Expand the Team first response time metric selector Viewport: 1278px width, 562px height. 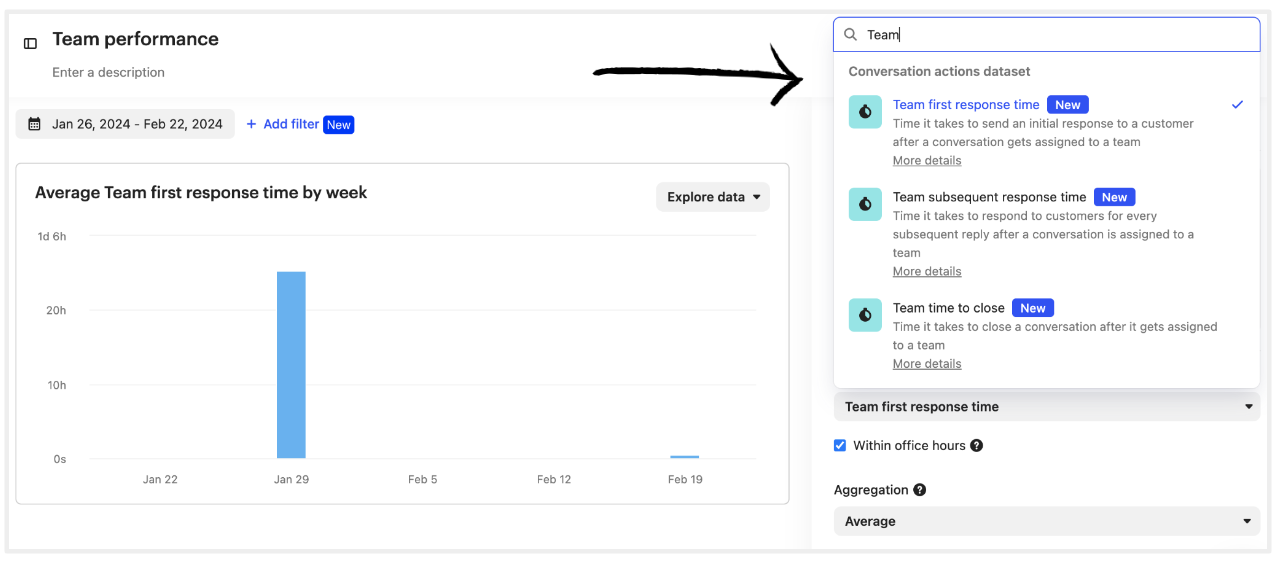pos(1047,407)
